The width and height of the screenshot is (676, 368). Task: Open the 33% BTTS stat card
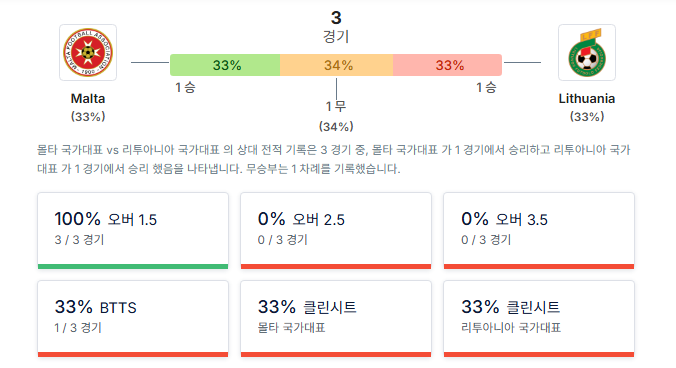(133, 319)
